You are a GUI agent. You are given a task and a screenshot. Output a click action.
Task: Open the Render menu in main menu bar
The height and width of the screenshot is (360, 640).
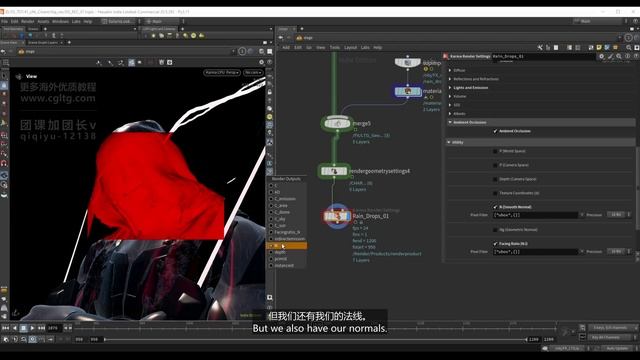click(28, 21)
